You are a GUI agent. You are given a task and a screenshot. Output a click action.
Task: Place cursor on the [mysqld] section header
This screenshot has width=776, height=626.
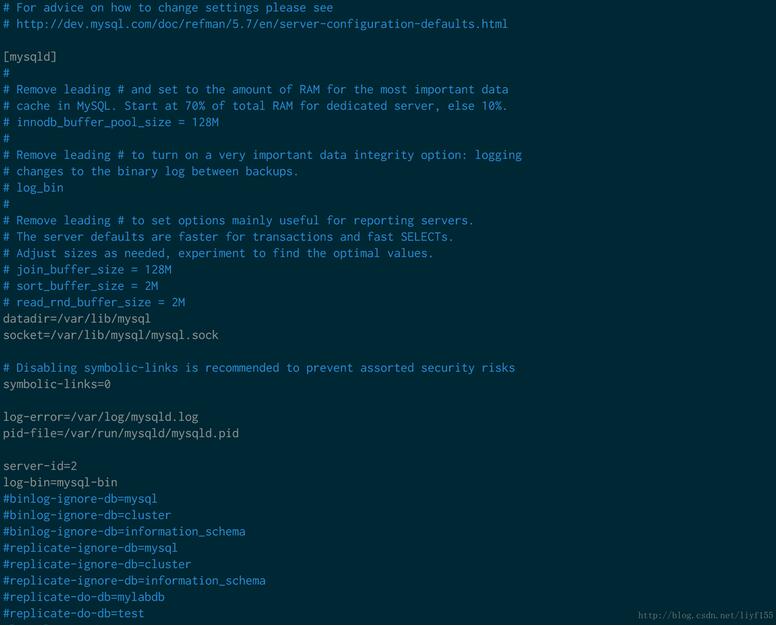(x=30, y=57)
